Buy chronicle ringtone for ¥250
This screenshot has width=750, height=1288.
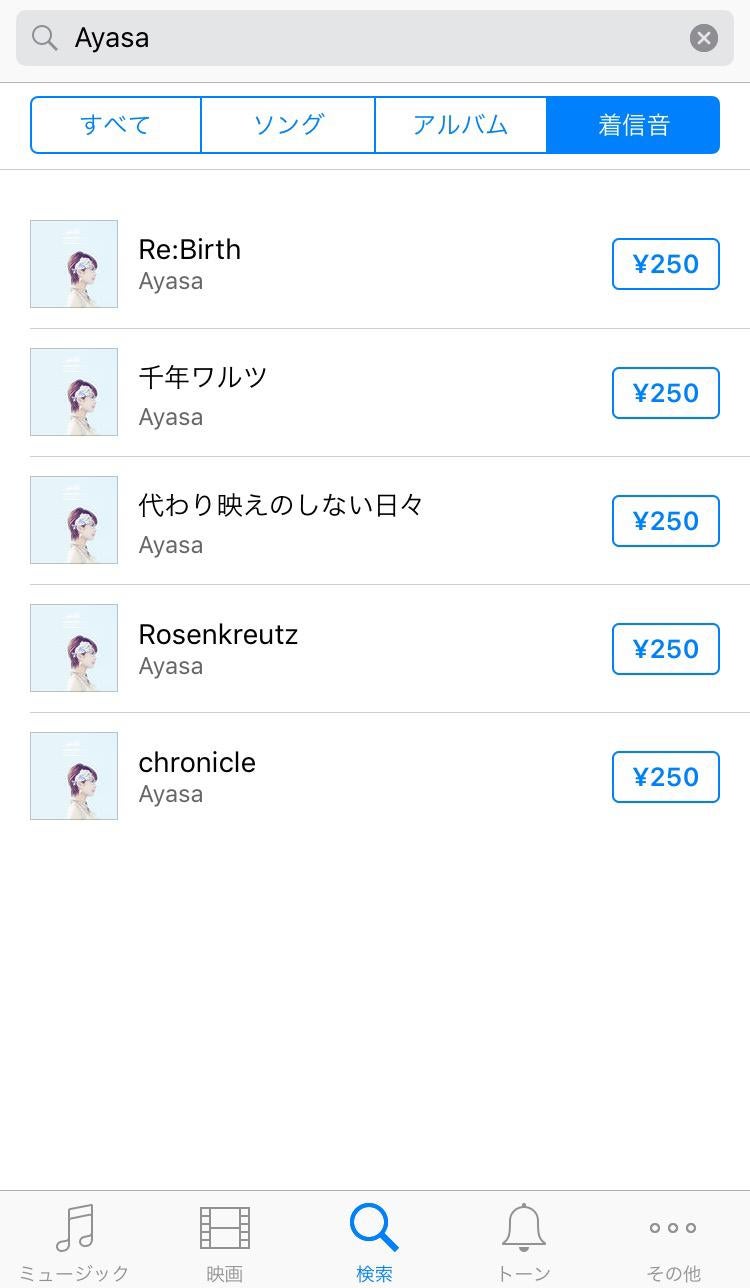666,777
